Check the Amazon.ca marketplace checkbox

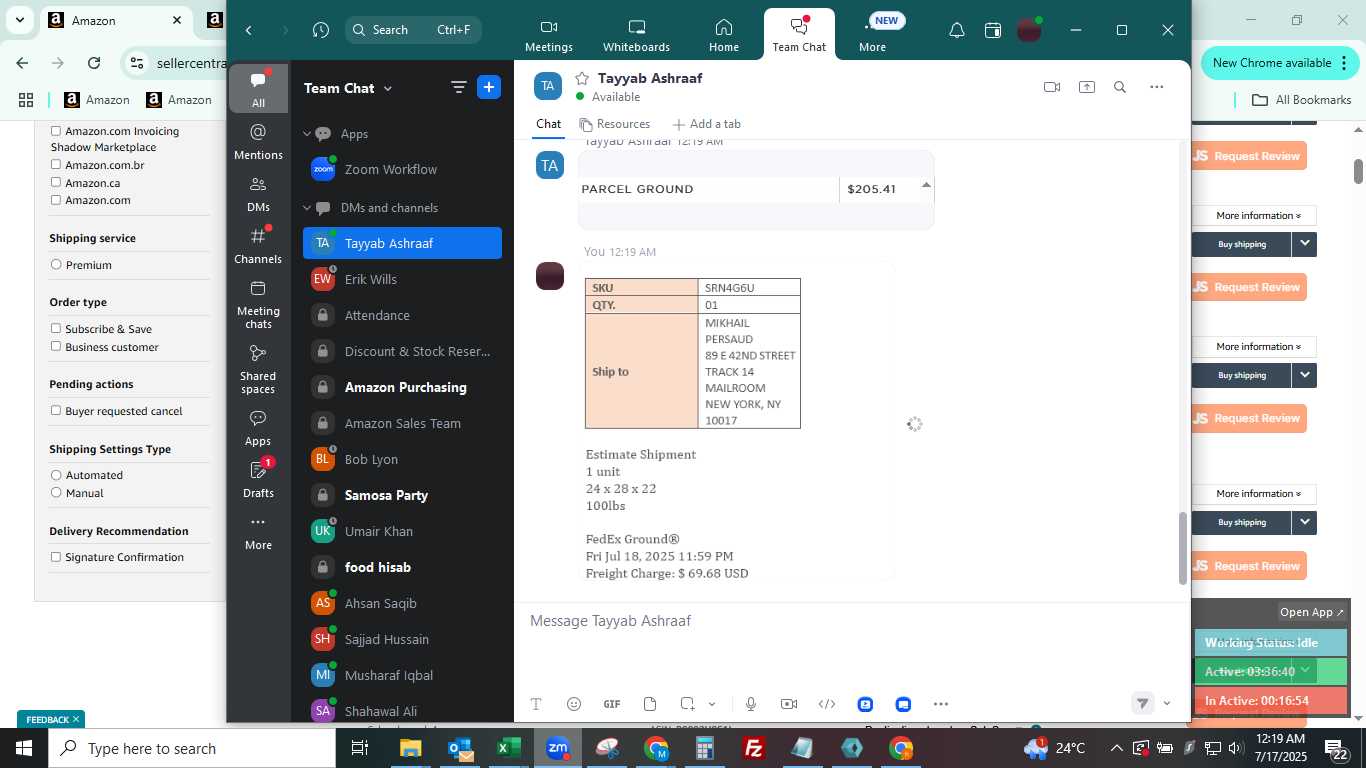(x=56, y=183)
